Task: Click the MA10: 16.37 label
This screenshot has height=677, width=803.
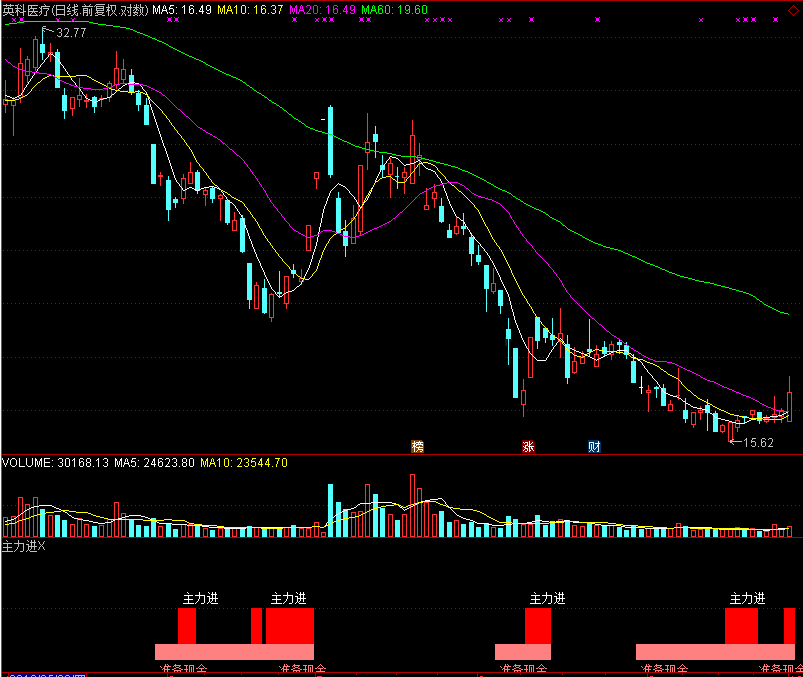Action: (x=250, y=10)
